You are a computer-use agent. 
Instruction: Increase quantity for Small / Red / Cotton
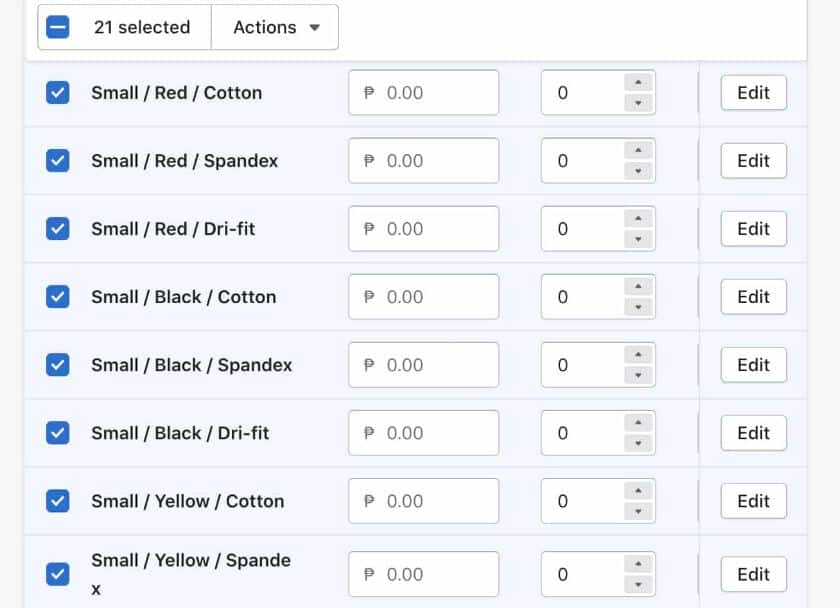(x=638, y=83)
